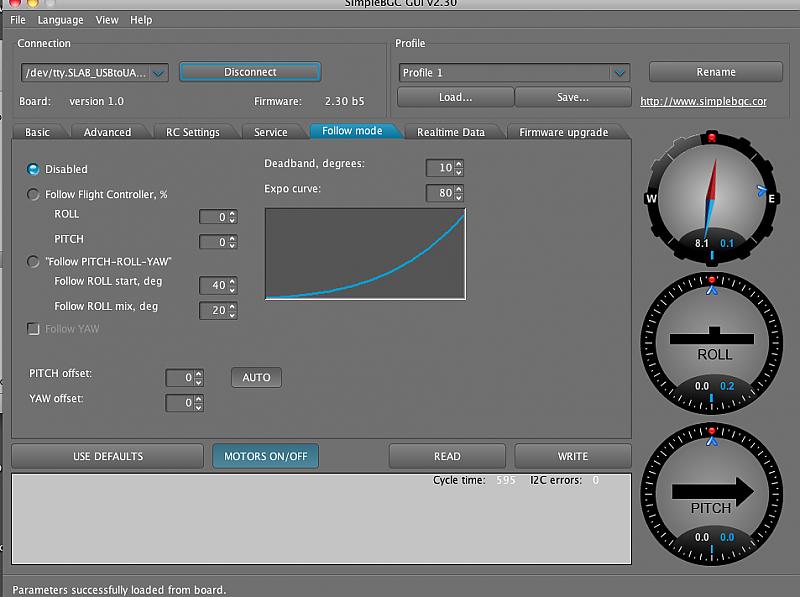Select the Disabled follow mode radio button
The height and width of the screenshot is (597, 800).
click(x=33, y=169)
